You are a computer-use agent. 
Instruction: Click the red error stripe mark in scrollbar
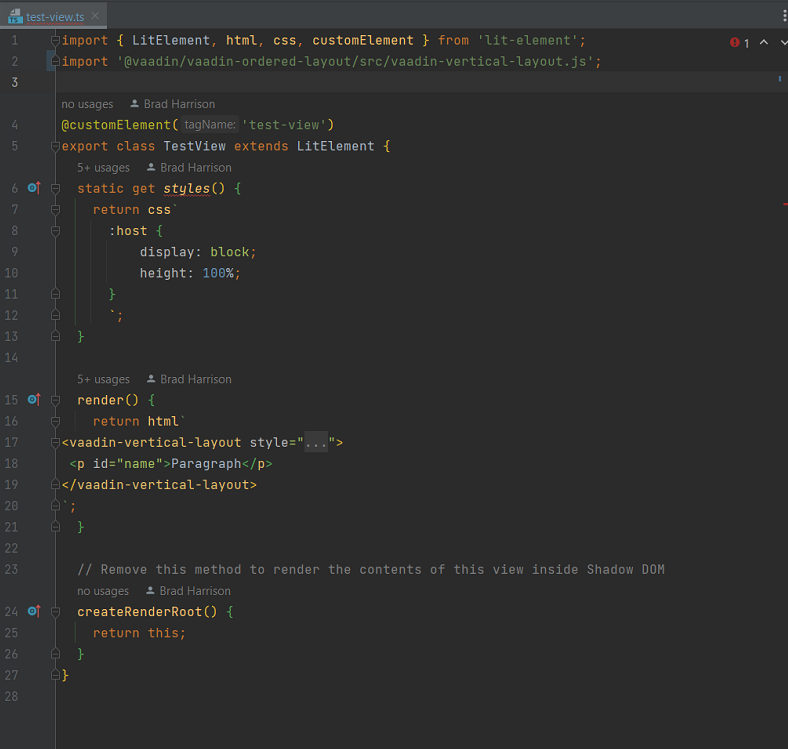[784, 204]
